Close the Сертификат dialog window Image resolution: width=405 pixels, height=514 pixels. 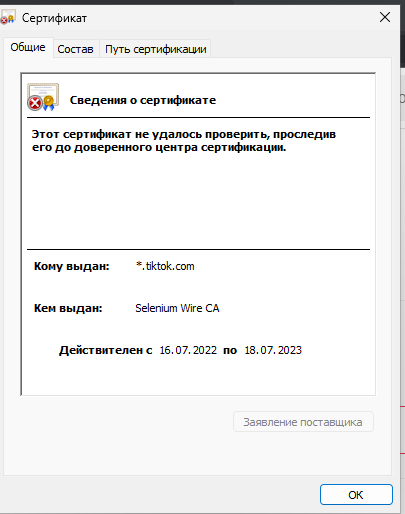point(385,17)
